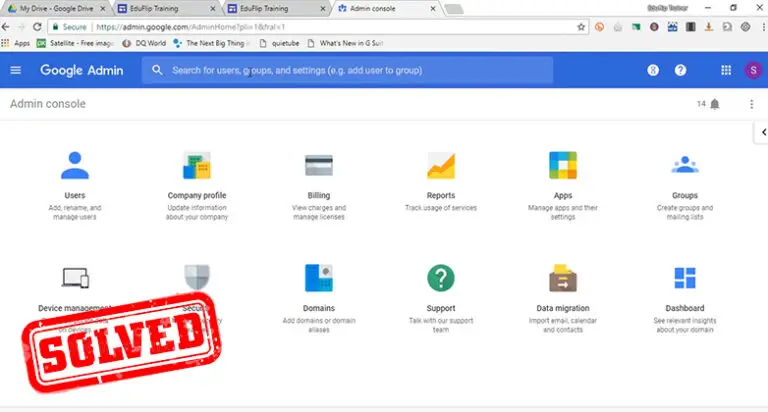The width and height of the screenshot is (768, 412).
Task: Click the search magnifier icon
Action: (x=157, y=70)
